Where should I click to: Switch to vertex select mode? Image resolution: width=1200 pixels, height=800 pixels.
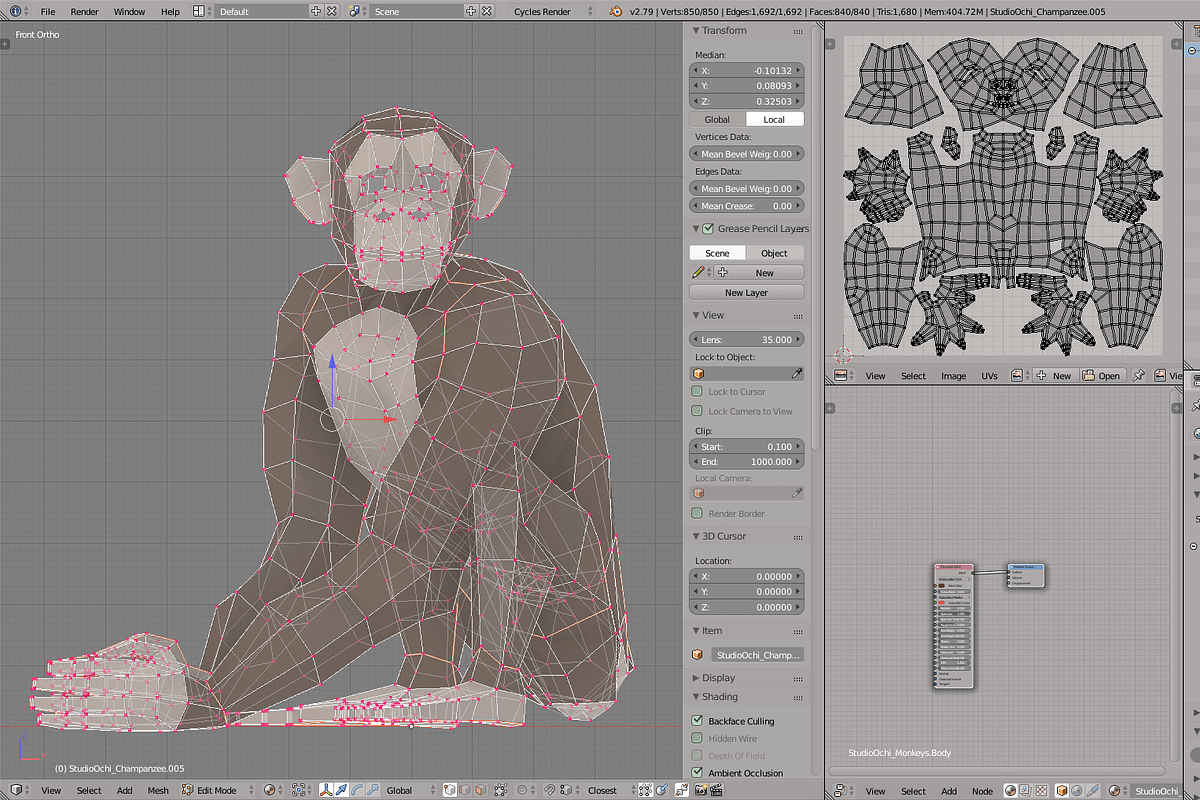click(449, 790)
